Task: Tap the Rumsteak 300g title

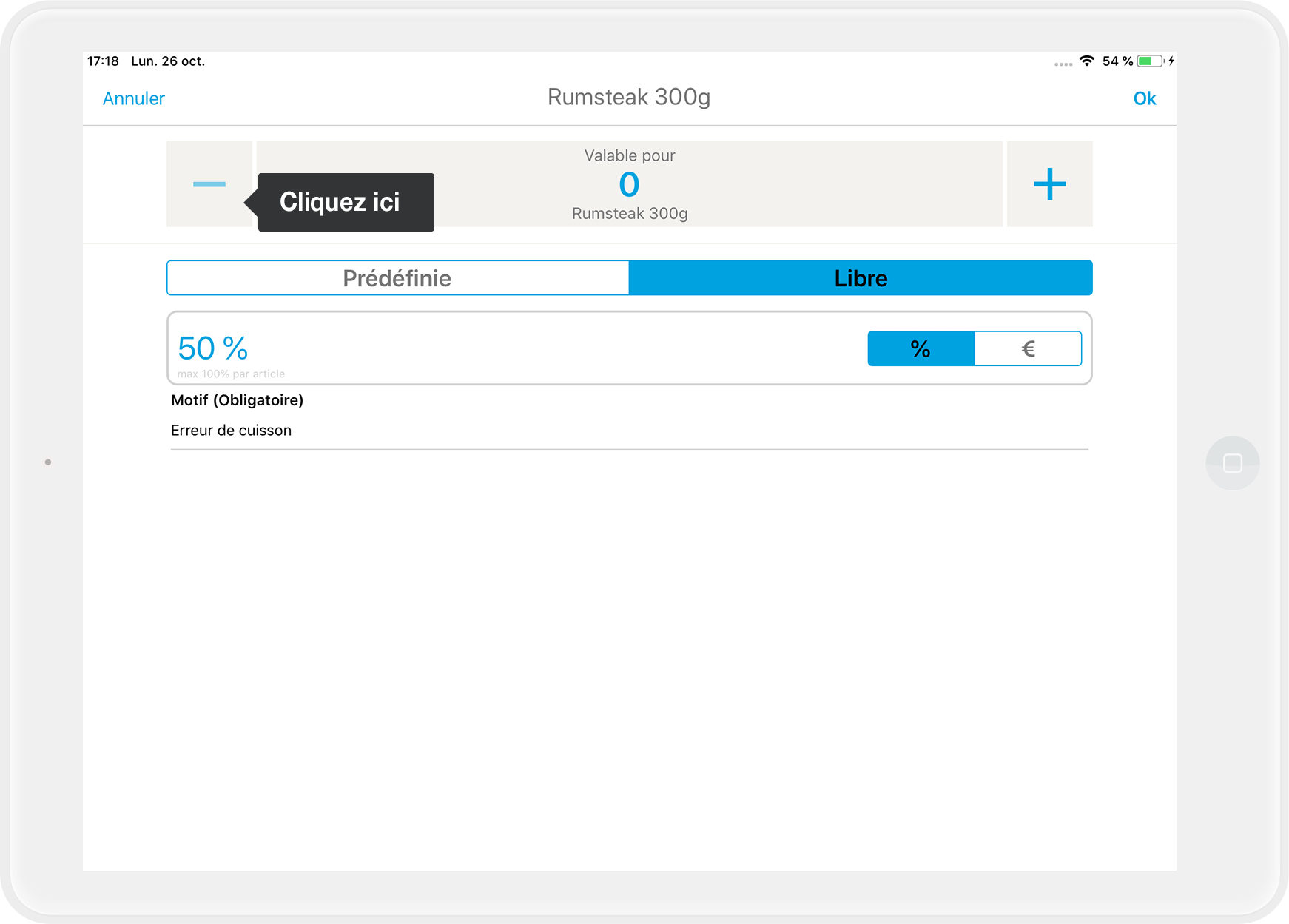Action: click(x=629, y=97)
